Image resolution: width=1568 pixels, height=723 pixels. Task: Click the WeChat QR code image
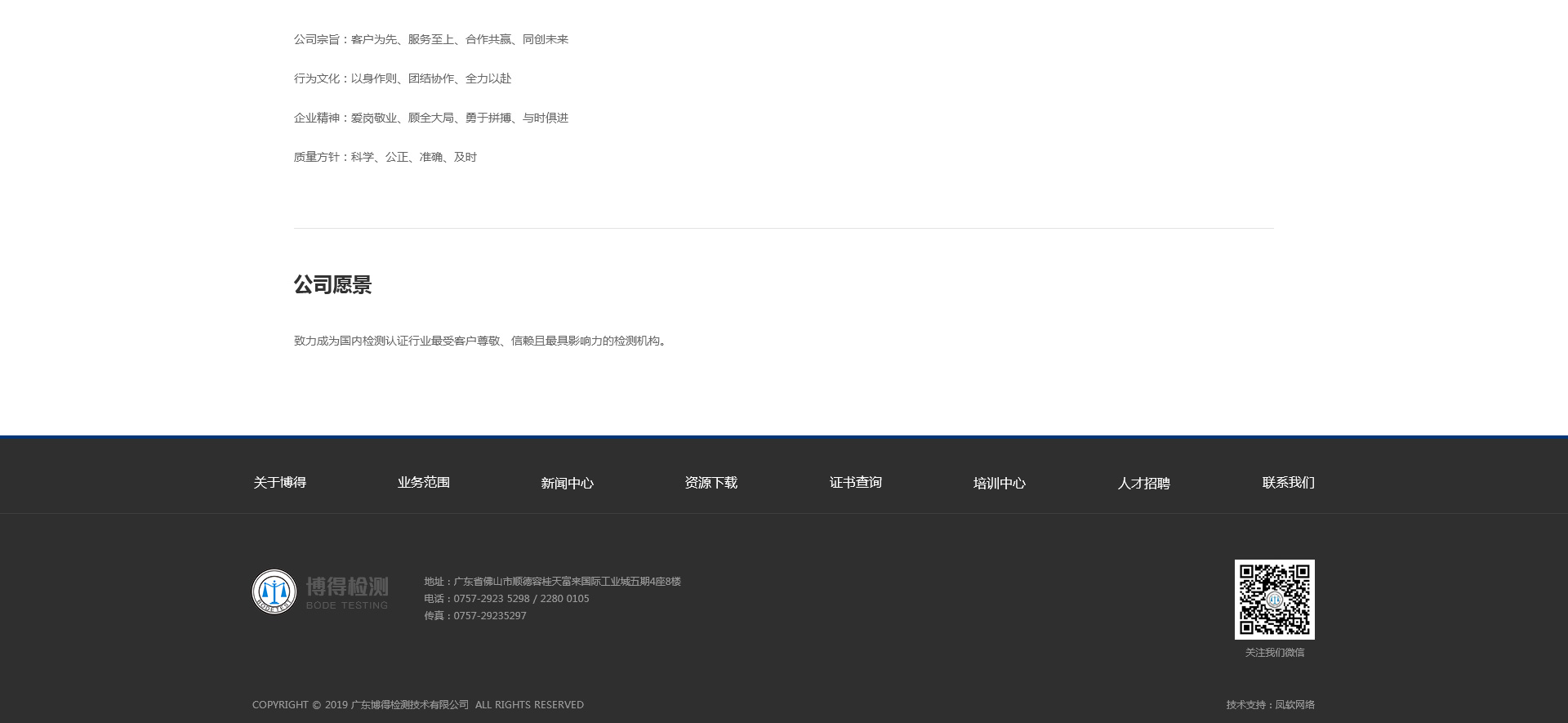[x=1274, y=599]
